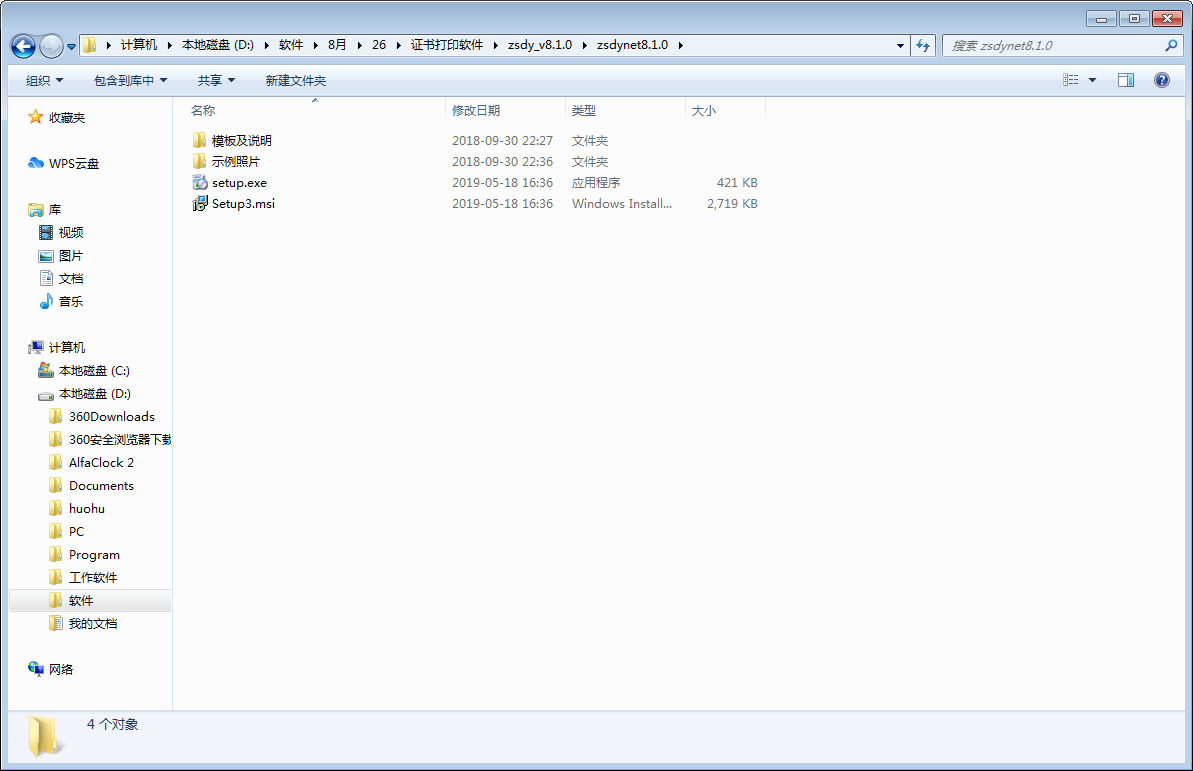Select the Setup3.msi installer file
Screen dimensions: 1193x771
click(243, 204)
